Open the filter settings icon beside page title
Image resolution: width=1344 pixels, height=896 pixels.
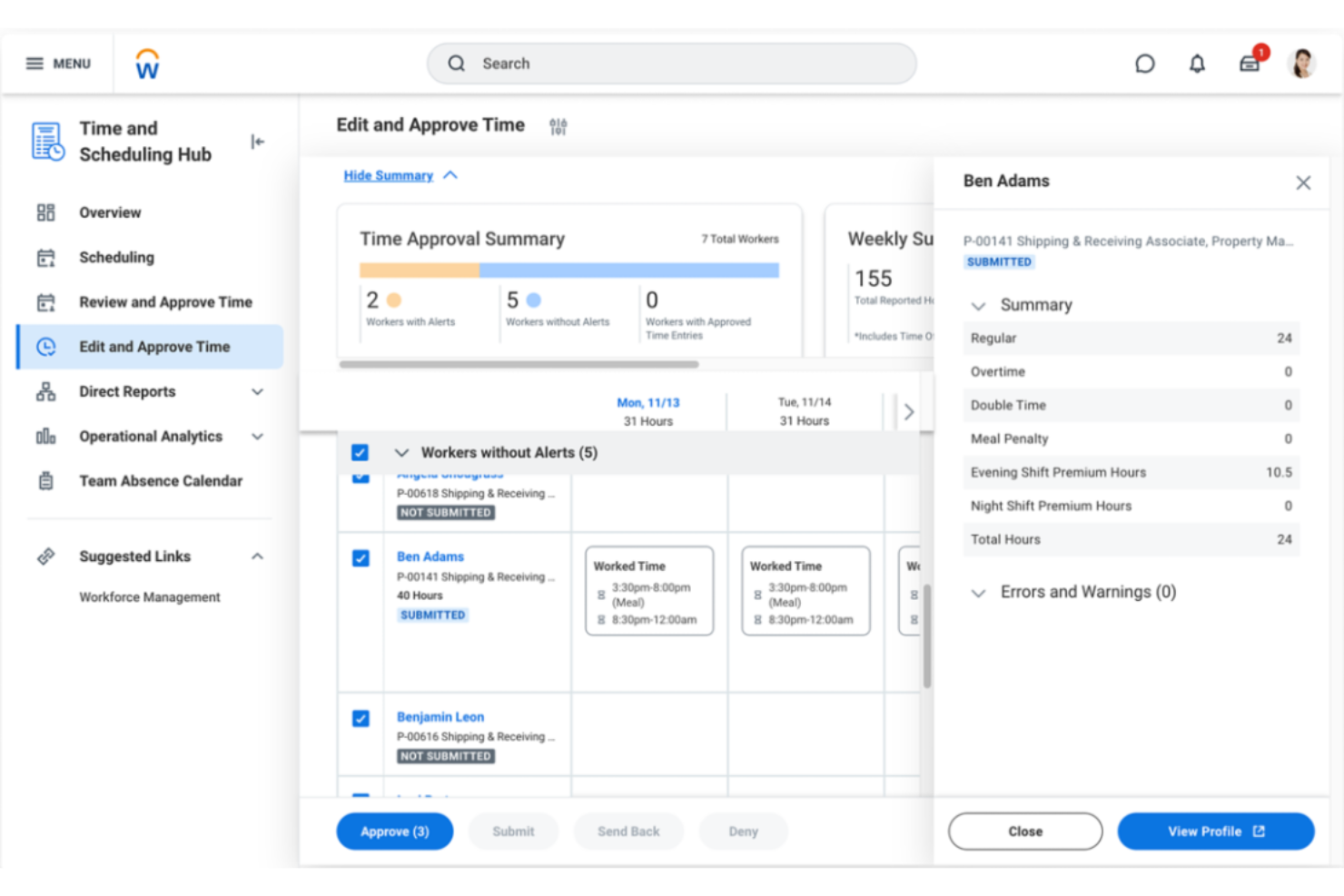click(558, 126)
